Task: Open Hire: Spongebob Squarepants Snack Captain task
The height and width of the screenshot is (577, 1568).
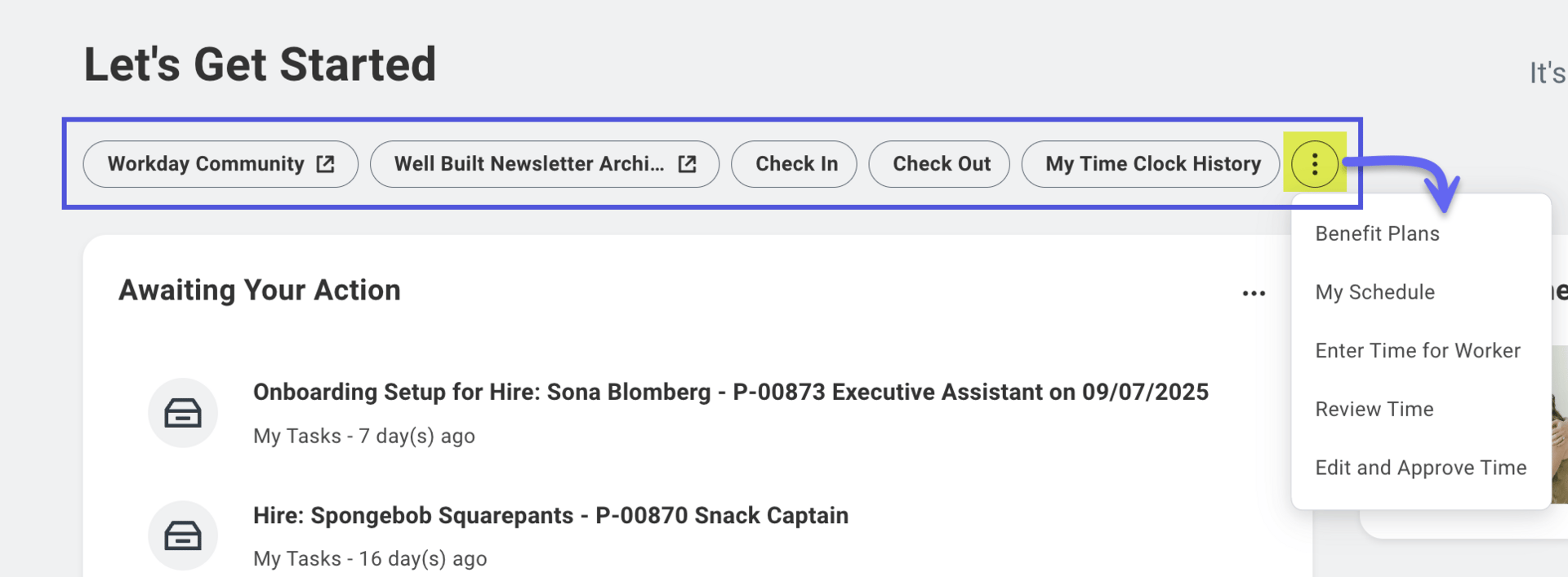Action: (550, 516)
